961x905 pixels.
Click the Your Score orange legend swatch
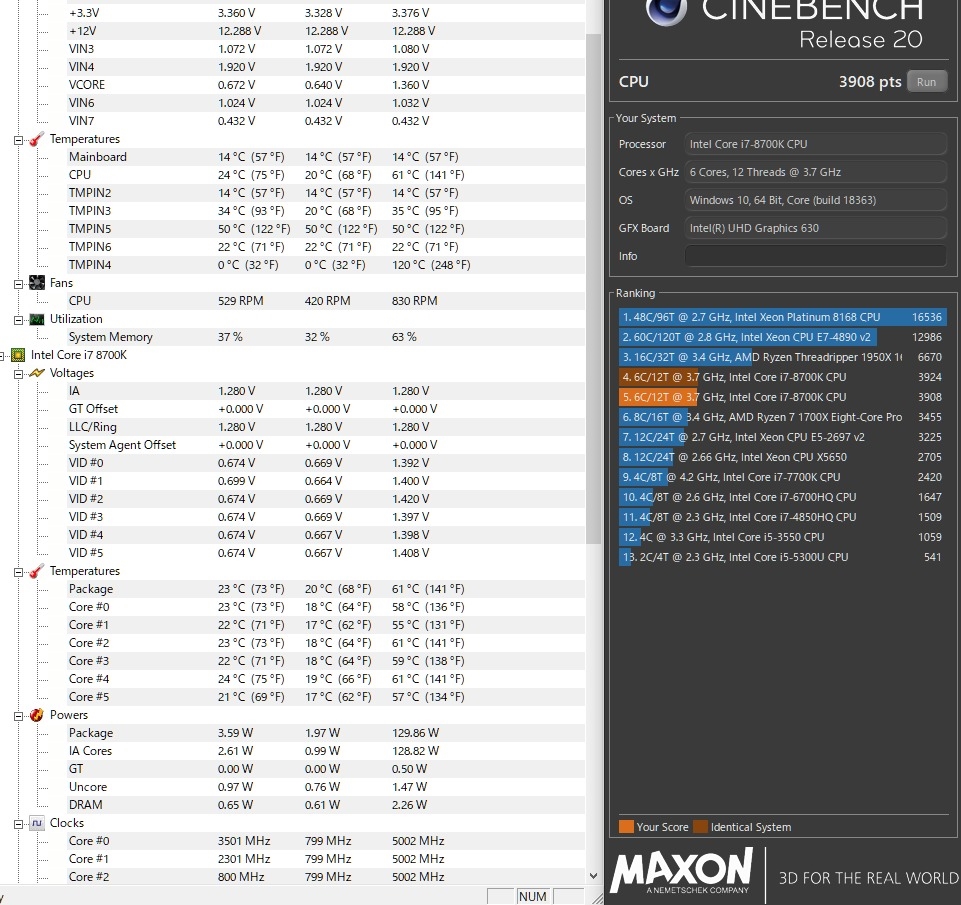[x=626, y=827]
